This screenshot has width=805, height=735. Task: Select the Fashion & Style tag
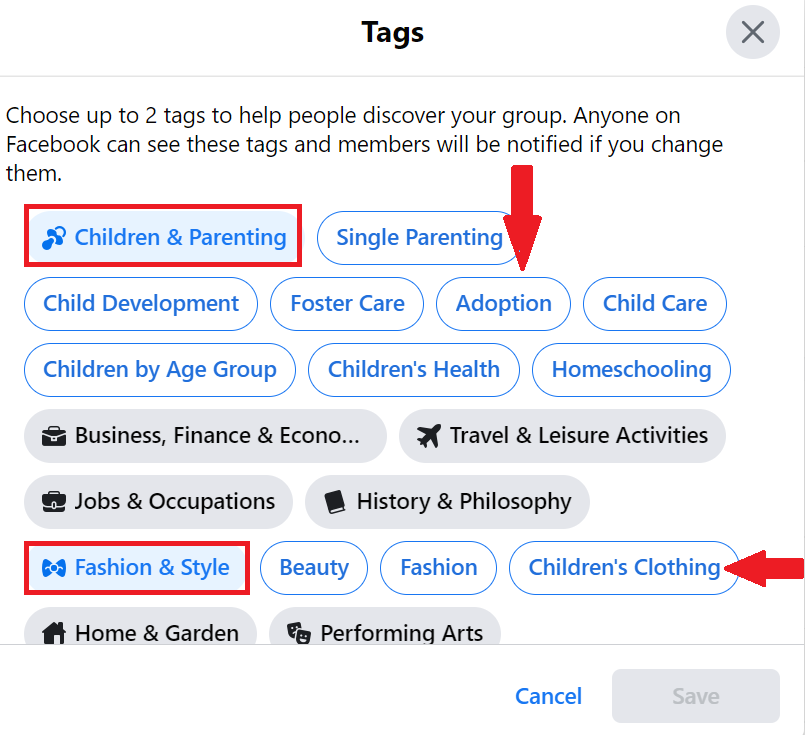(x=136, y=568)
